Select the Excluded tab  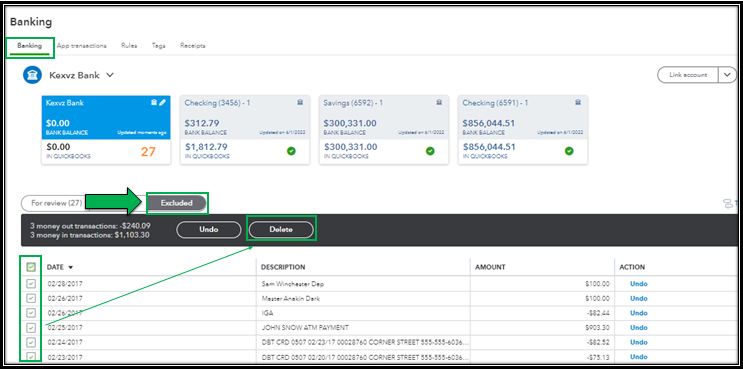click(177, 203)
